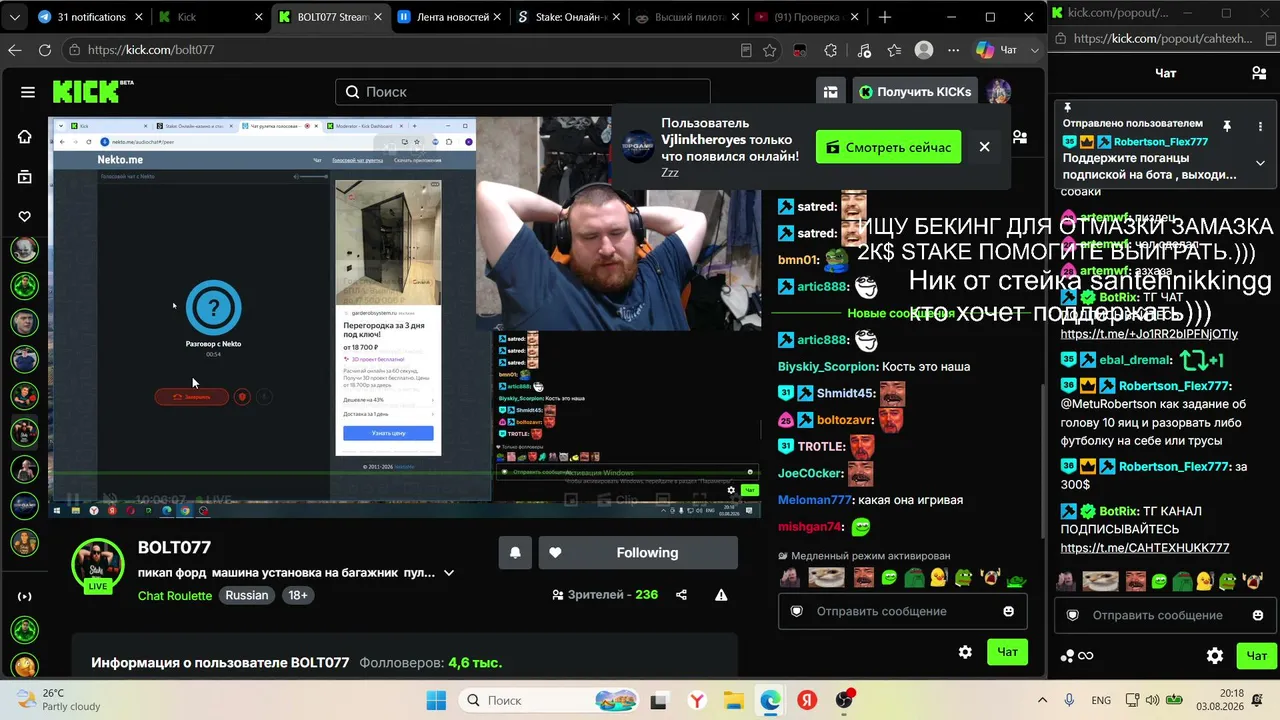This screenshot has width=1280, height=720.
Task: Click the Новые сообщения divider in chat
Action: click(x=903, y=313)
